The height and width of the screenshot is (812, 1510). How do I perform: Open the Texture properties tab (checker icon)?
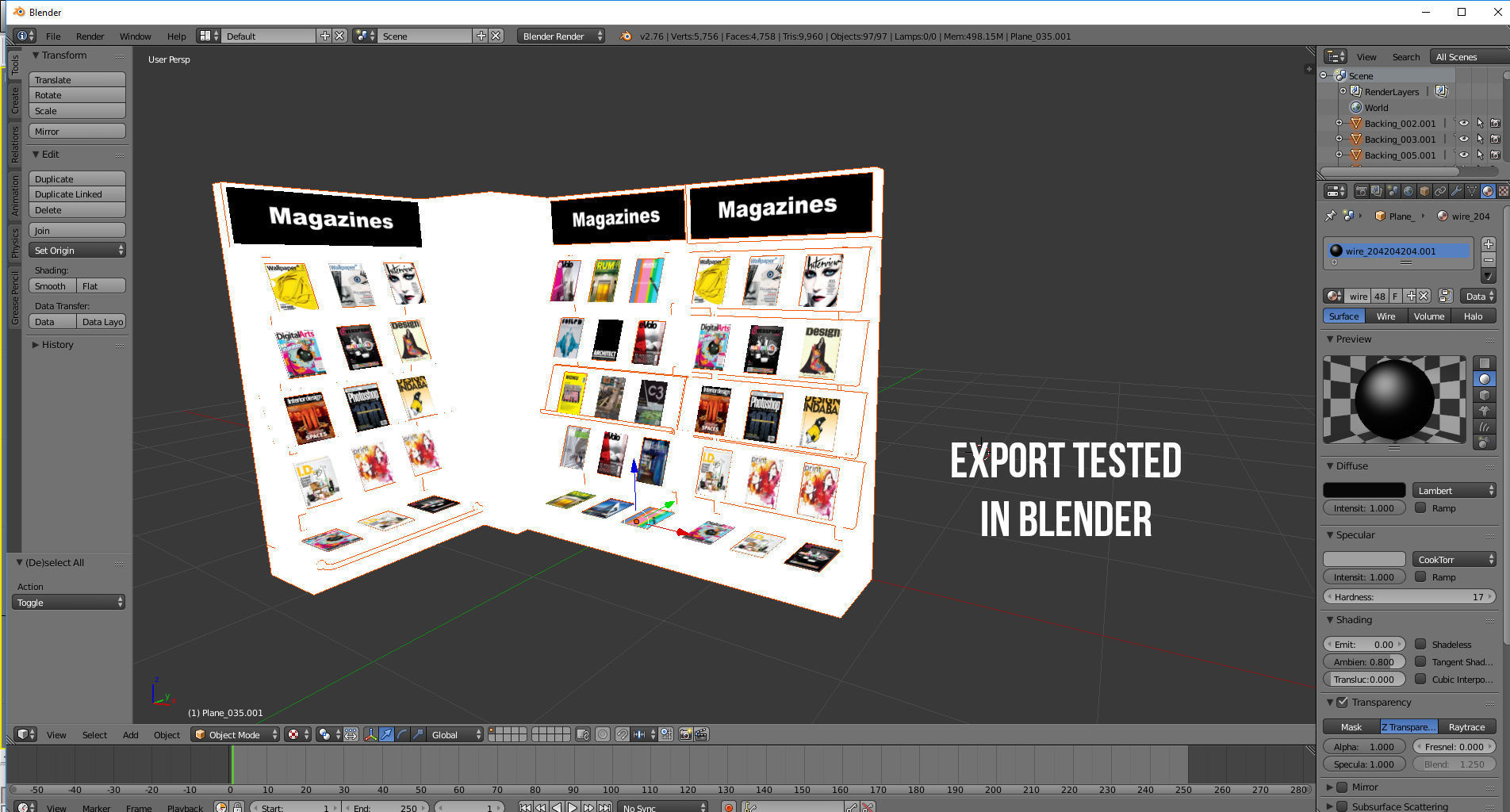(1503, 191)
